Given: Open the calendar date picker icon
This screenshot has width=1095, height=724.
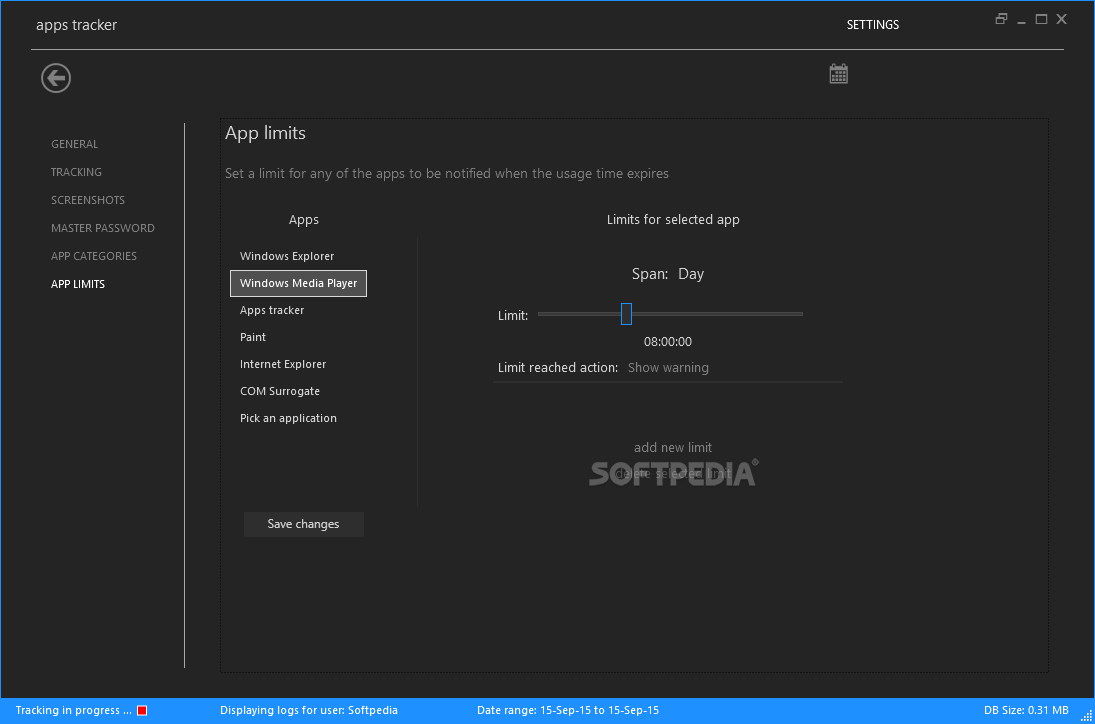Looking at the screenshot, I should click(x=839, y=74).
